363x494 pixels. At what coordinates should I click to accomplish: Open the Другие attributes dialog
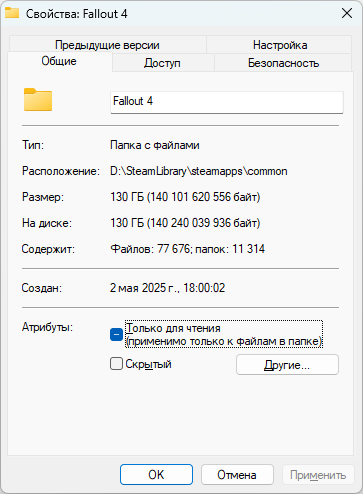pos(287,365)
